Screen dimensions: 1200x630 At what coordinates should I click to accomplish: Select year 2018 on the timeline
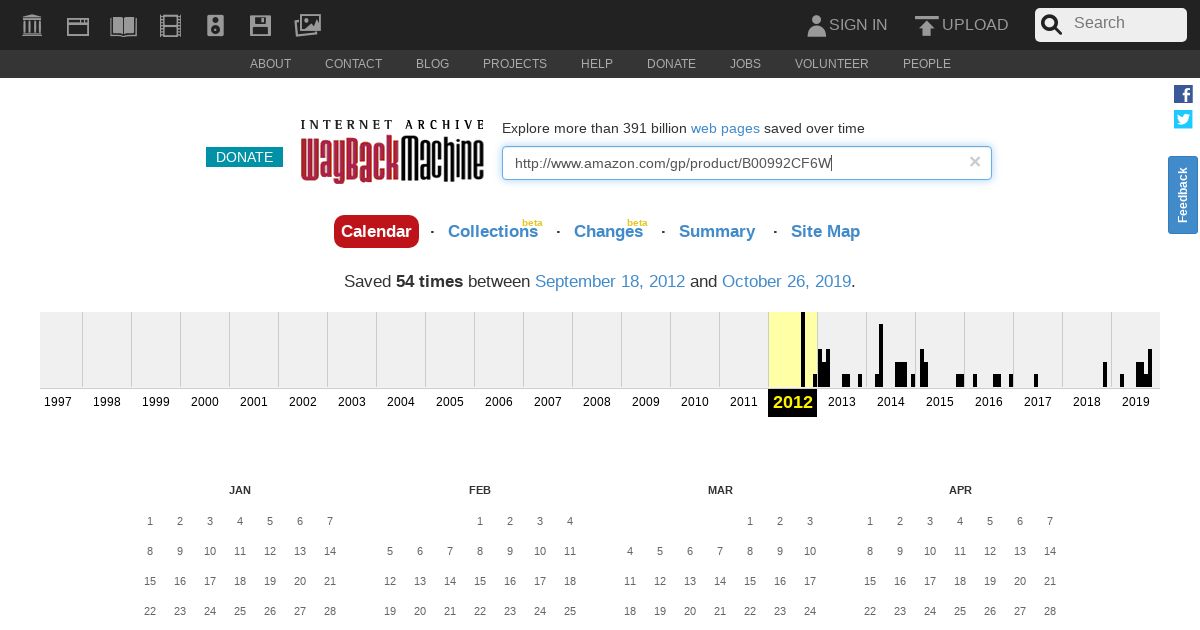click(x=1087, y=402)
